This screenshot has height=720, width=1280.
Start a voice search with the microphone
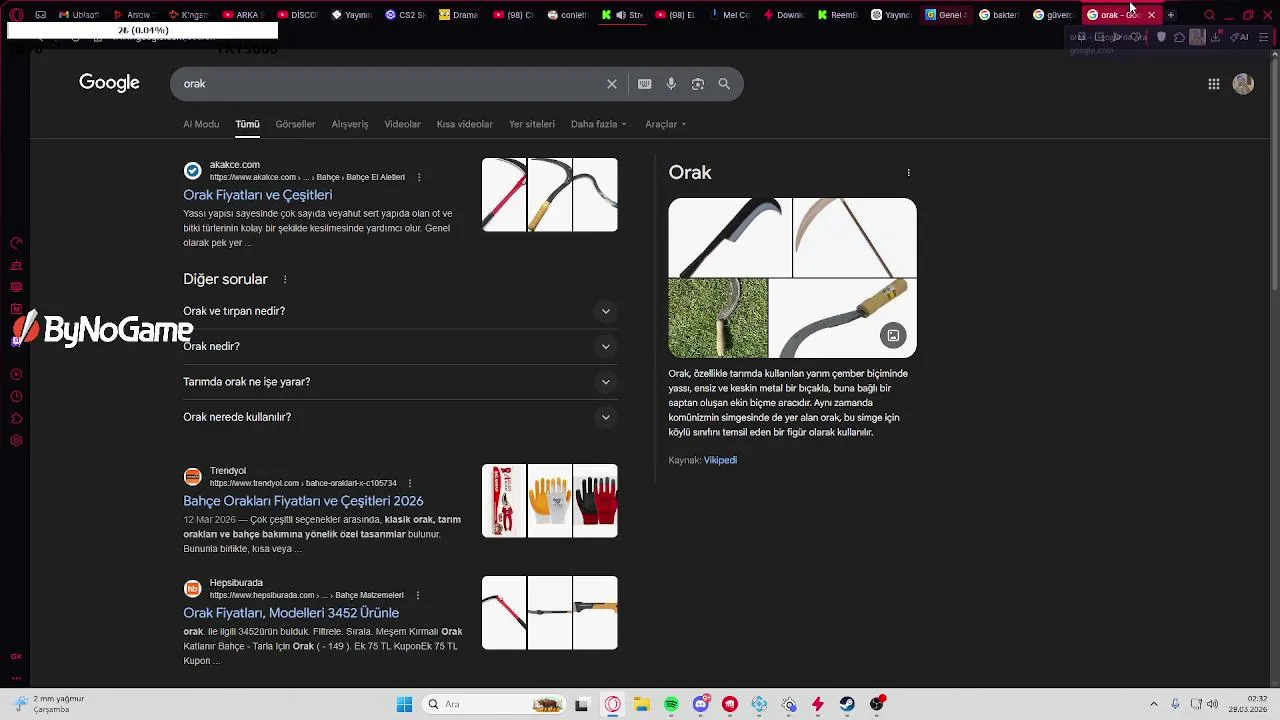tap(671, 84)
